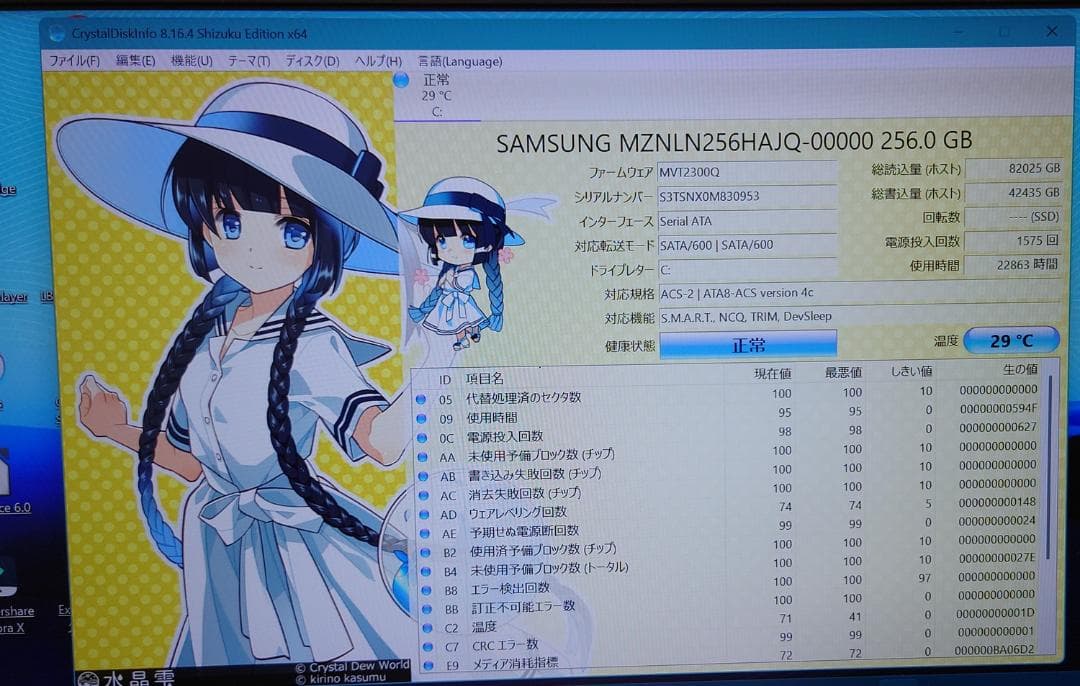Open the 言語(Language) selection menu
The width and height of the screenshot is (1080, 686).
point(460,61)
